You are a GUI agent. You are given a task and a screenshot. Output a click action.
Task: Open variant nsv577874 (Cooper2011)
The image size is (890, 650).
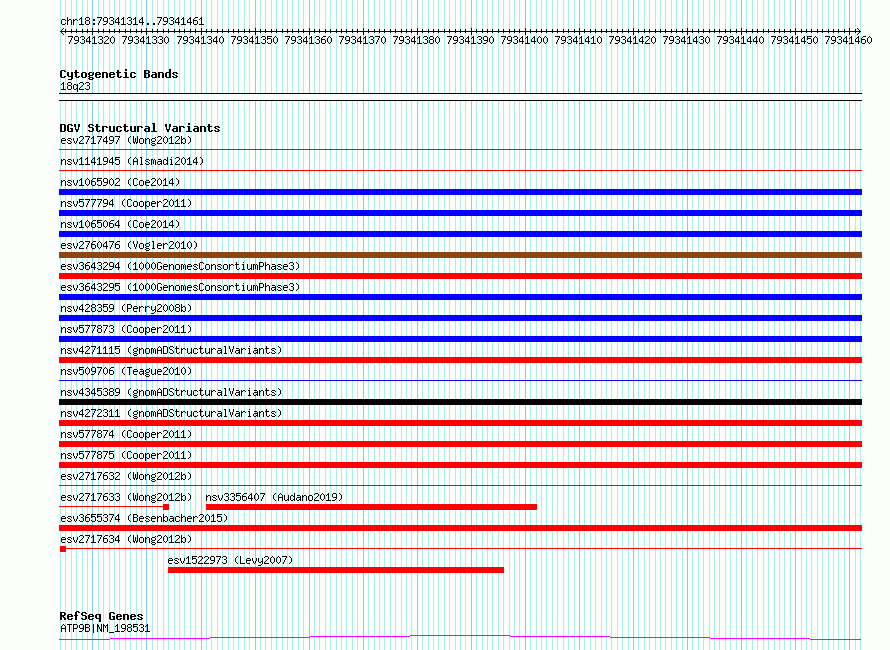click(x=126, y=434)
